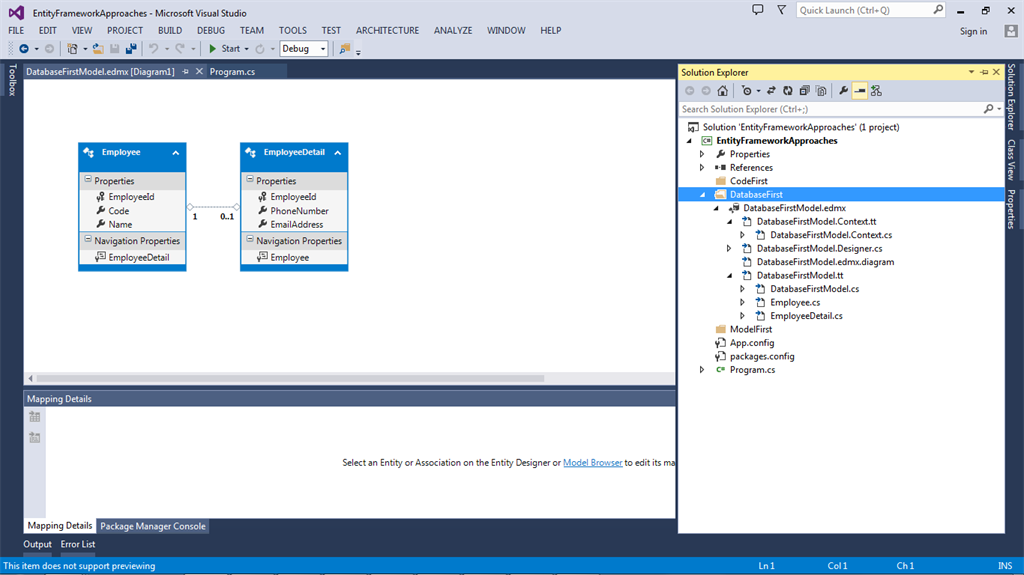The image size is (1024, 575).
Task: Expand the DatabaseFirstModel.Designer.cs node
Action: point(729,248)
